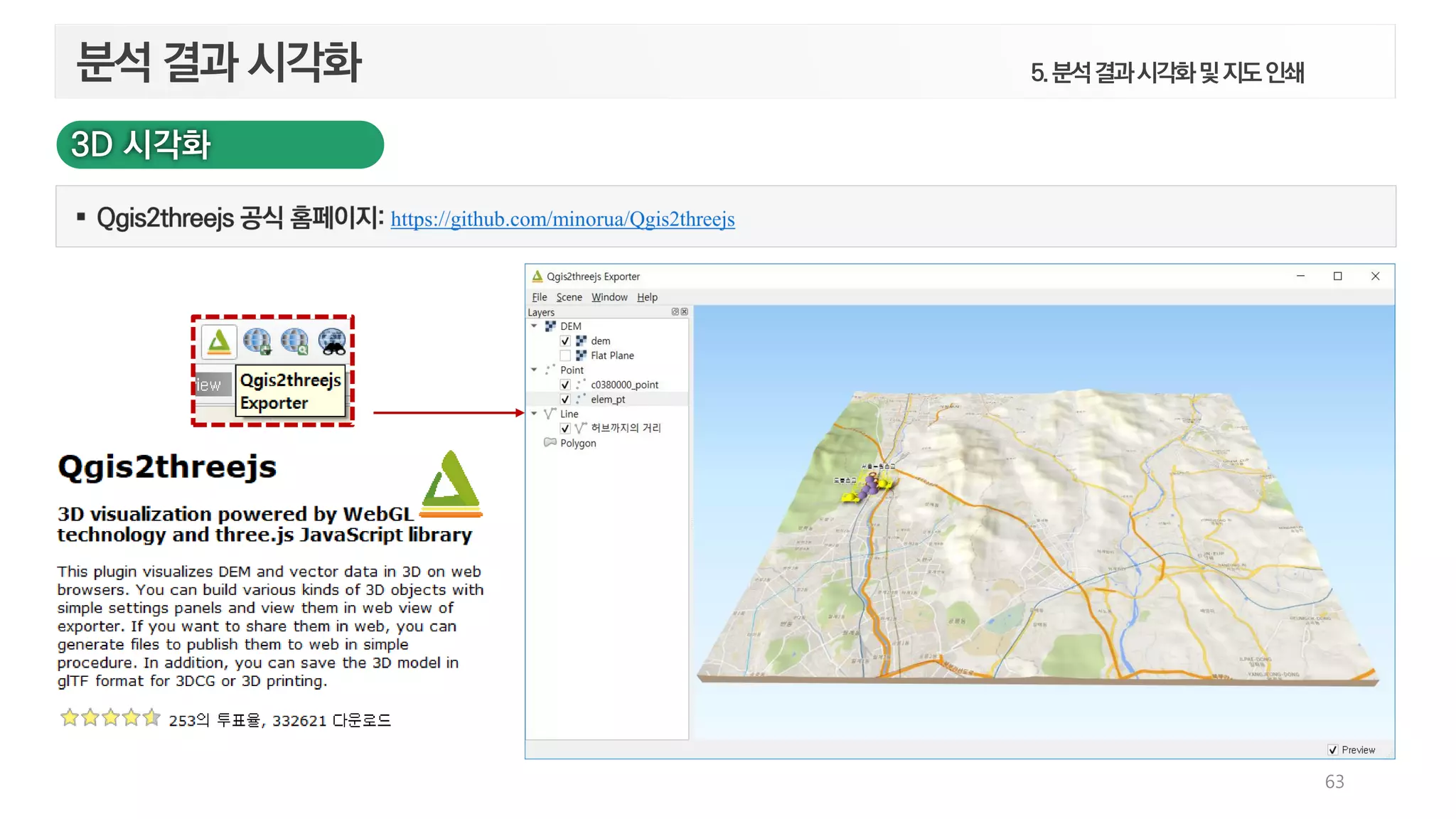Enable the Flat Plane layer checkbox
Viewport: 1456px width, 819px height.
(565, 355)
